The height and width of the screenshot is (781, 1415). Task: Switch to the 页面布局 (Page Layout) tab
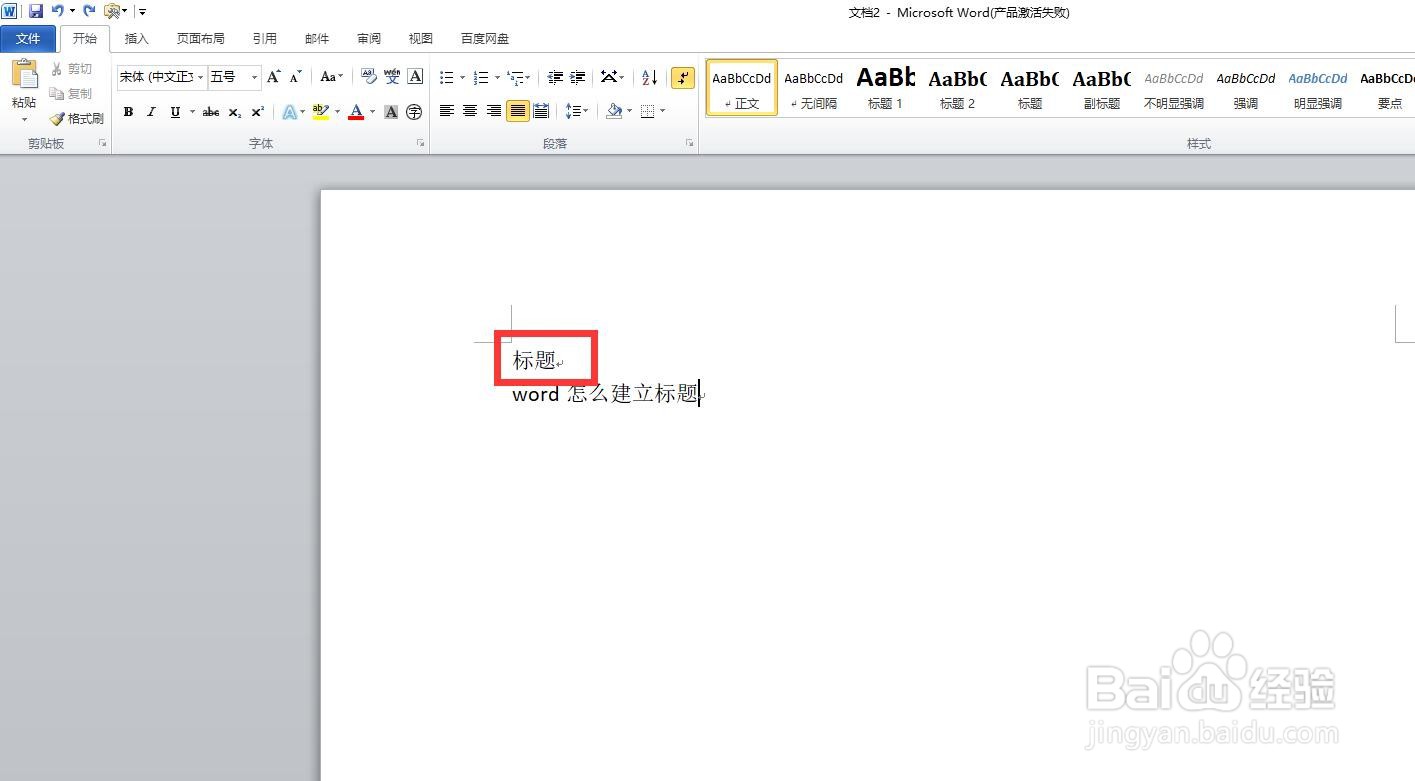[201, 39]
